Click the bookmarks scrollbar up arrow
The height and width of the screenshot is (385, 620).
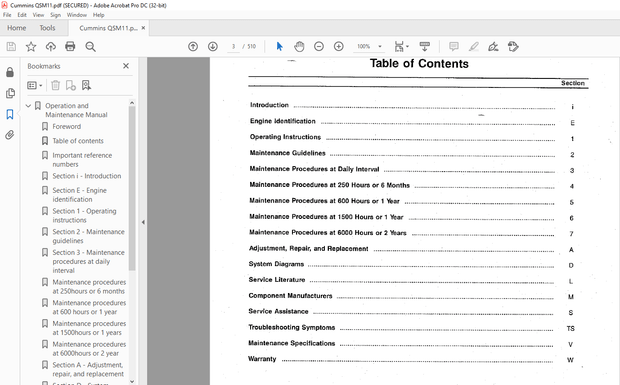[132, 103]
